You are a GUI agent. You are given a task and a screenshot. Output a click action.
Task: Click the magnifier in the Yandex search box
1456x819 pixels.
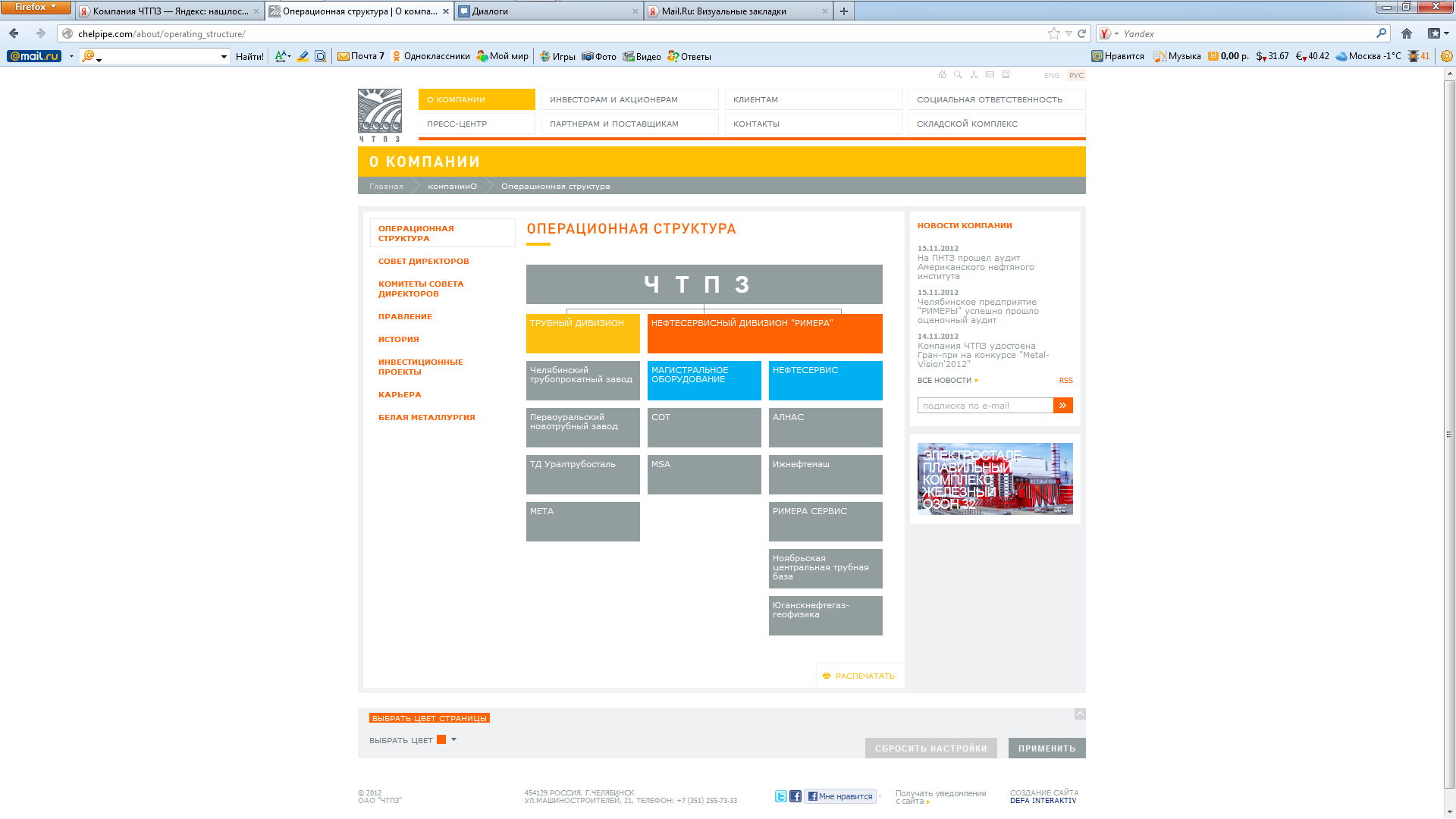pyautogui.click(x=1381, y=33)
